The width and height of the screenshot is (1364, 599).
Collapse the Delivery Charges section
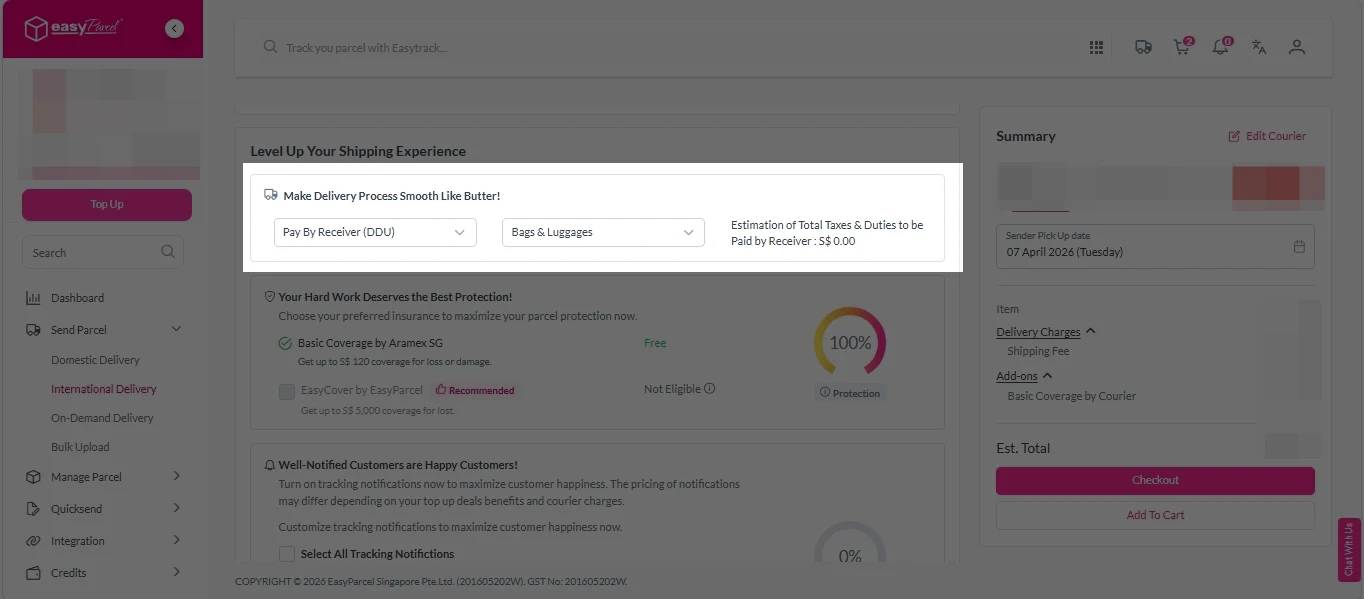[x=1091, y=332]
